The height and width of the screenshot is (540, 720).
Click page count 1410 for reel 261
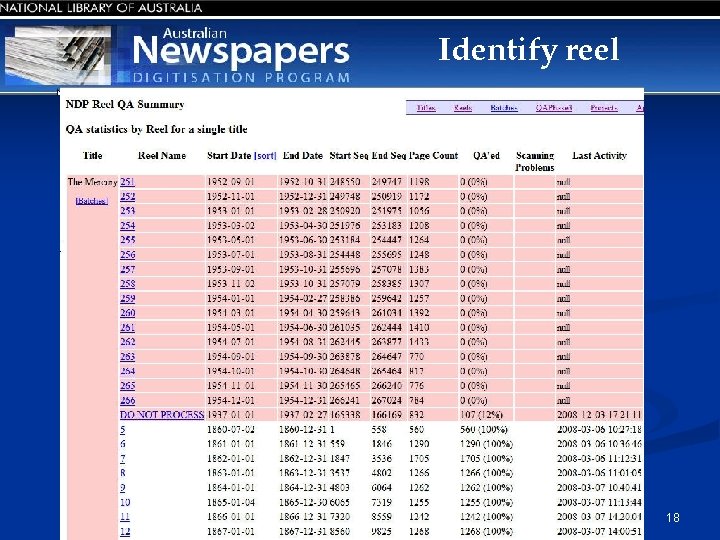pos(419,327)
